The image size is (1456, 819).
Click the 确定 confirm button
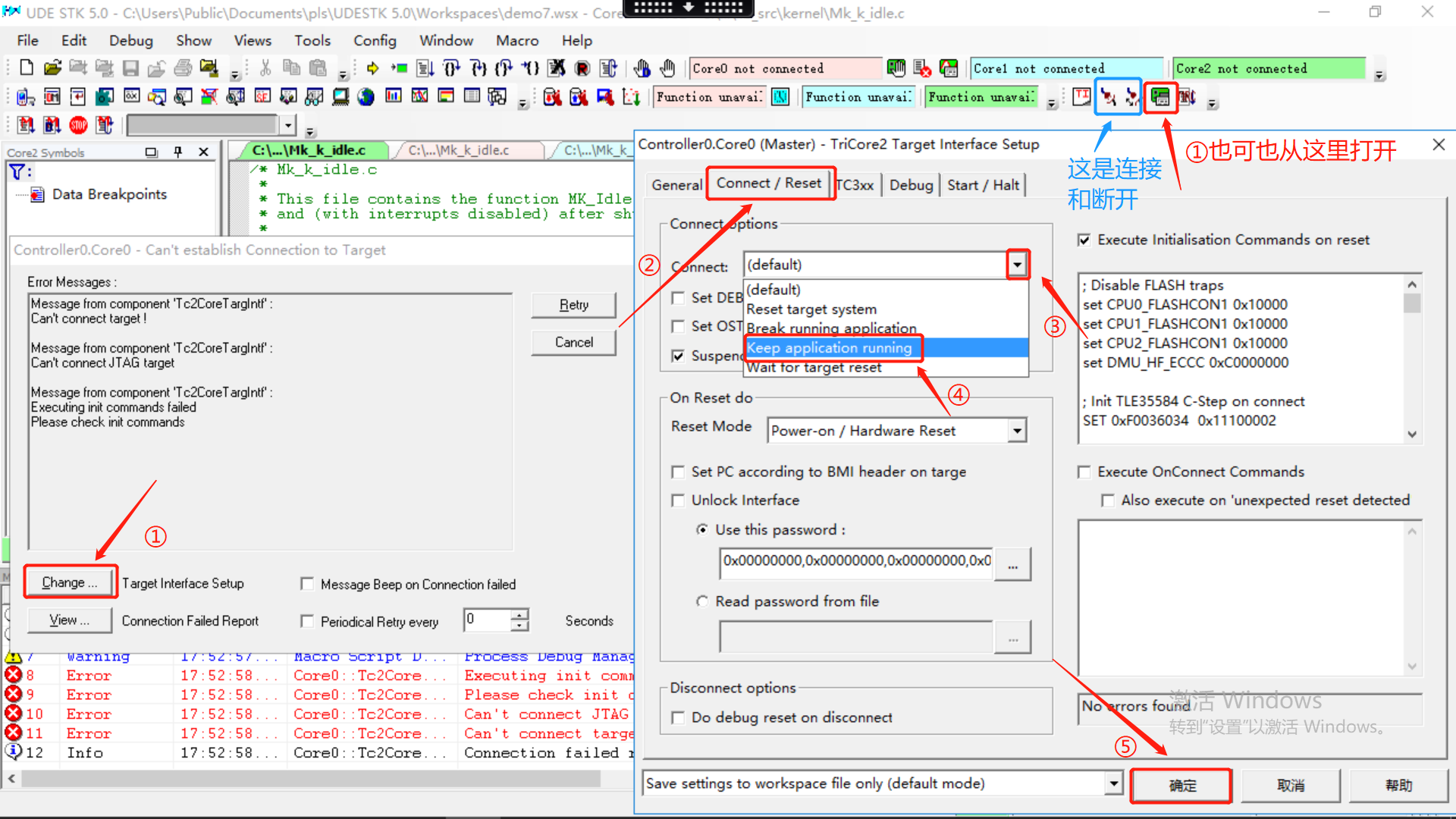coord(1181,786)
